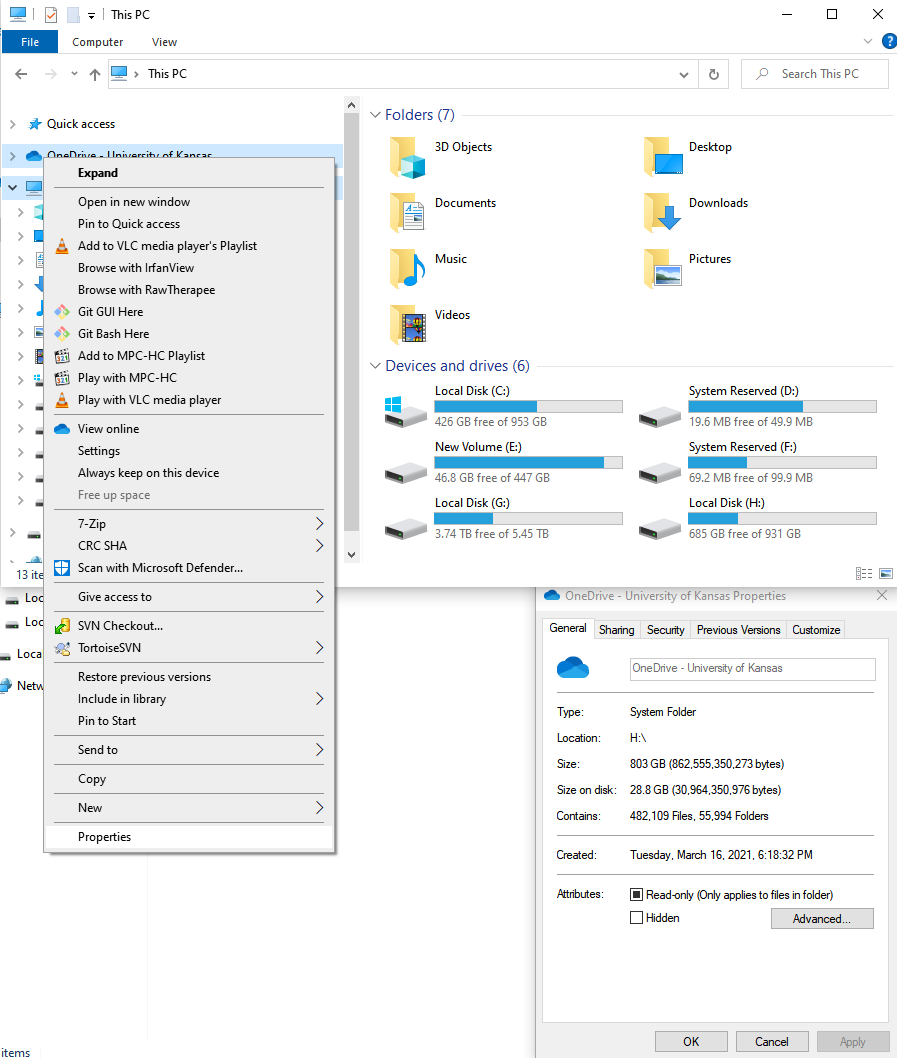The image size is (897, 1058).
Task: Open the 7-Zip submenu
Action: tap(189, 524)
